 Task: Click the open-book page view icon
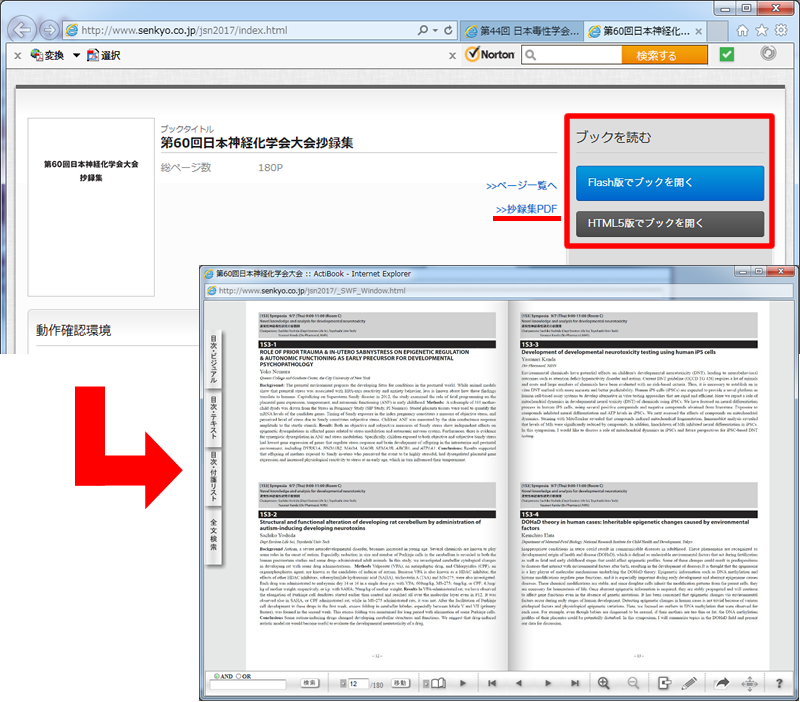(x=439, y=683)
